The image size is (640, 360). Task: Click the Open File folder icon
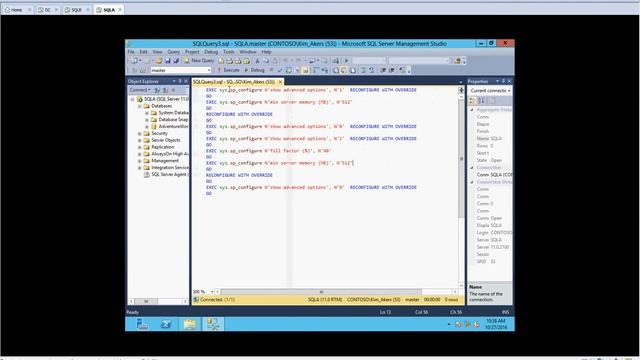click(159, 61)
